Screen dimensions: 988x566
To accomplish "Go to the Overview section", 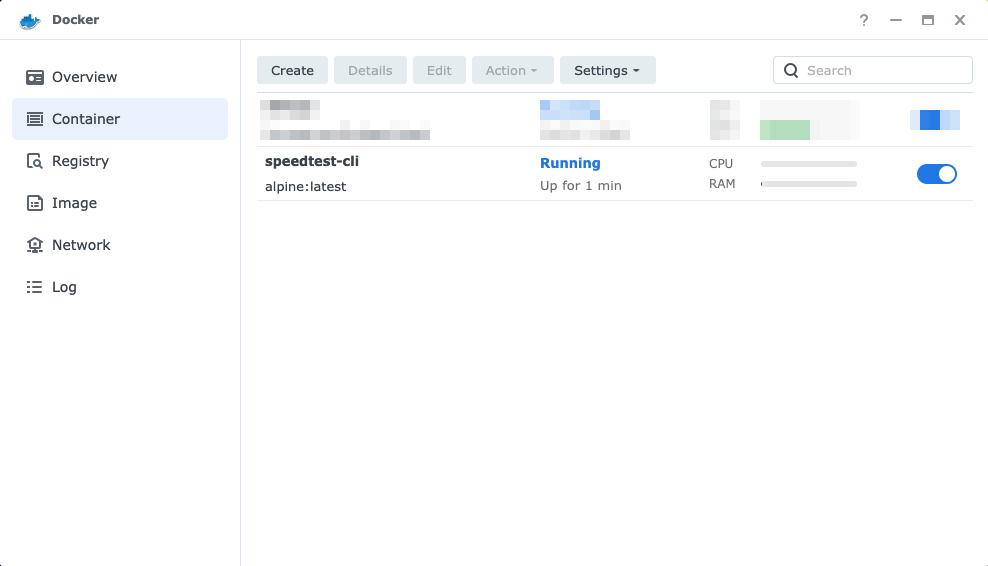I will [120, 77].
